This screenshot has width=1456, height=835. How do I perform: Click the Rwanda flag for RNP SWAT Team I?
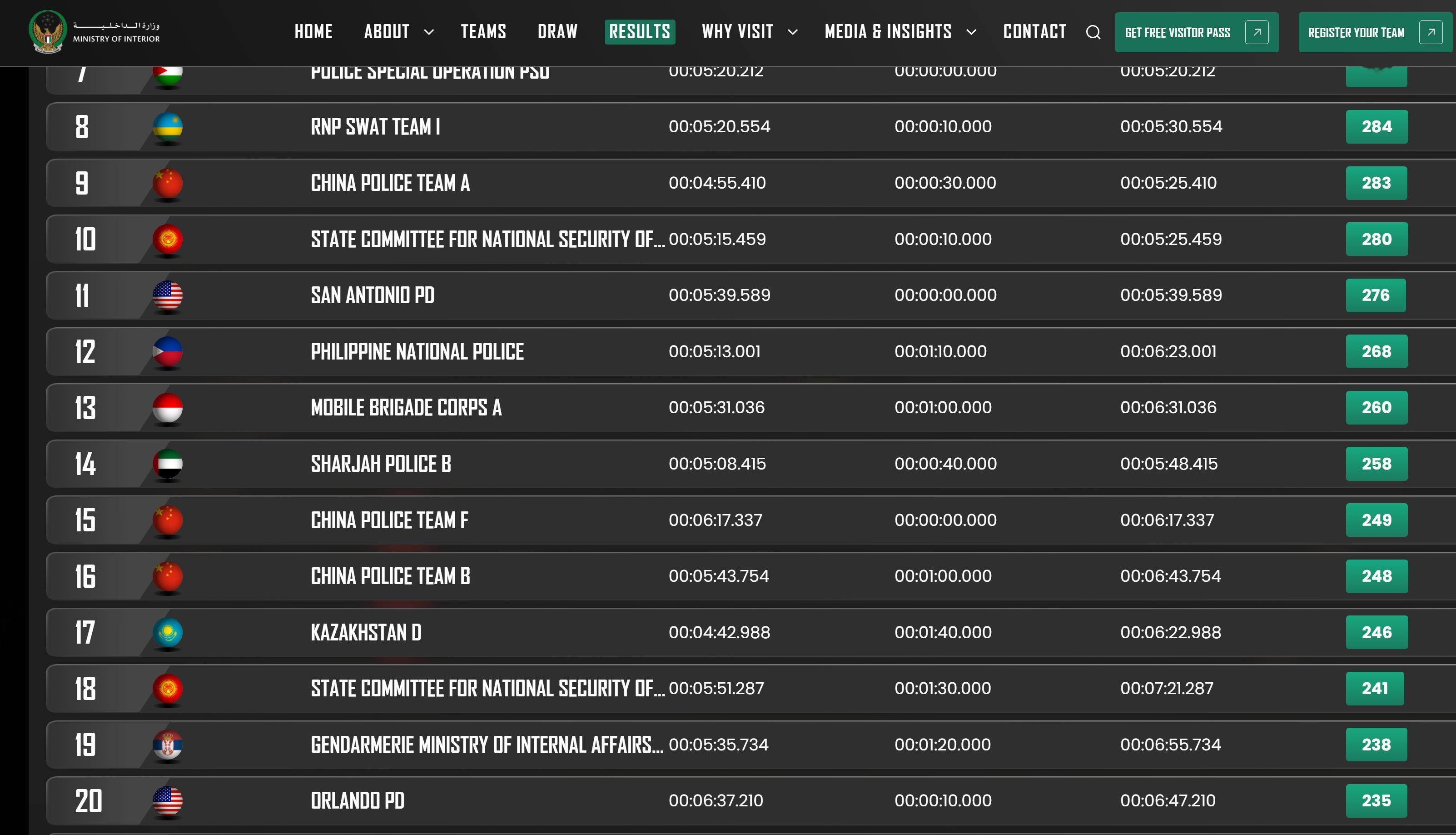pyautogui.click(x=167, y=127)
